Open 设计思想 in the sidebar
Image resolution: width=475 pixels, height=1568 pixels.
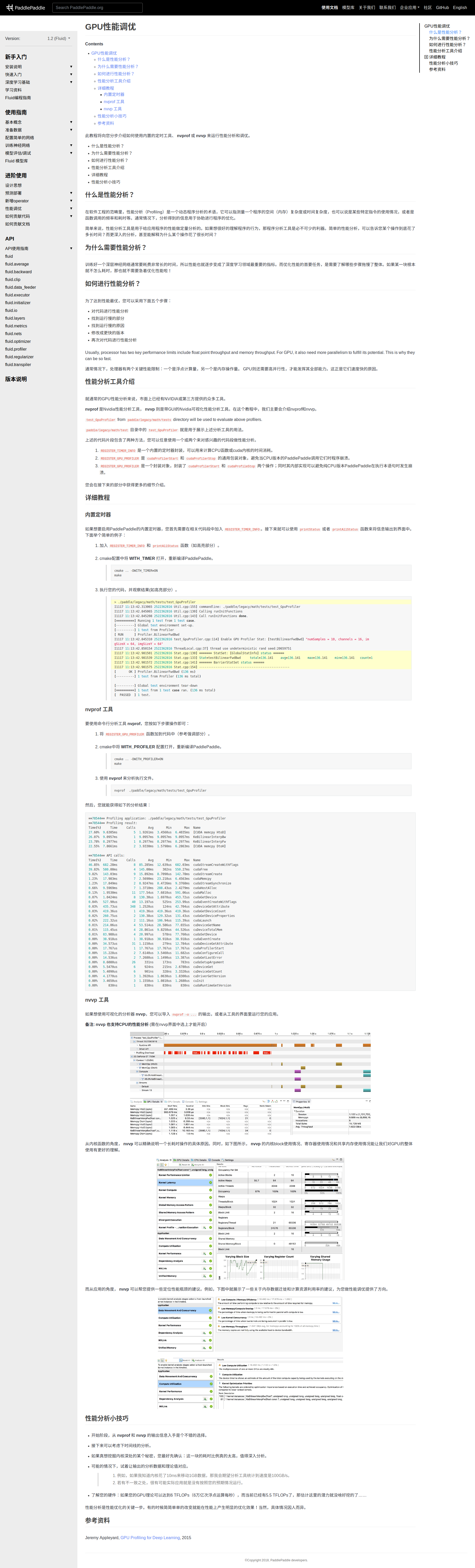(x=13, y=186)
